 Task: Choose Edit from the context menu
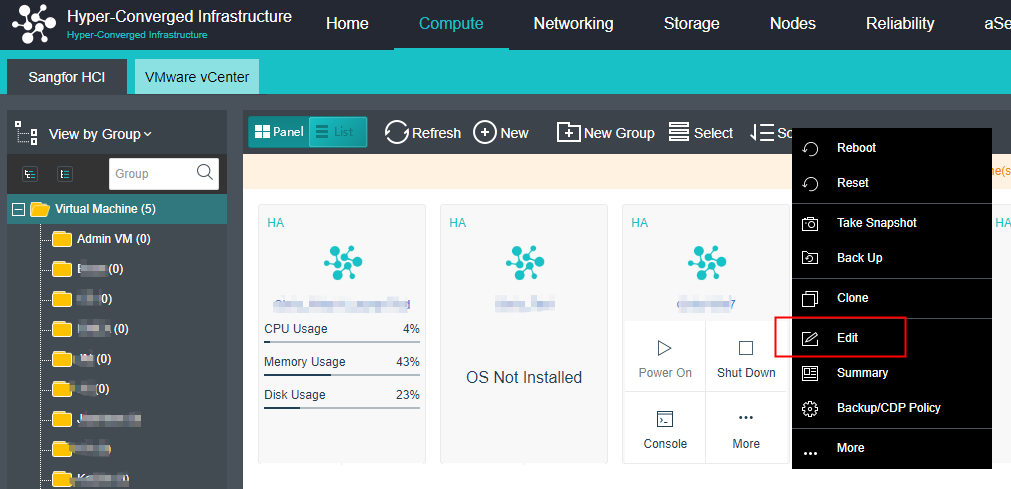click(847, 338)
